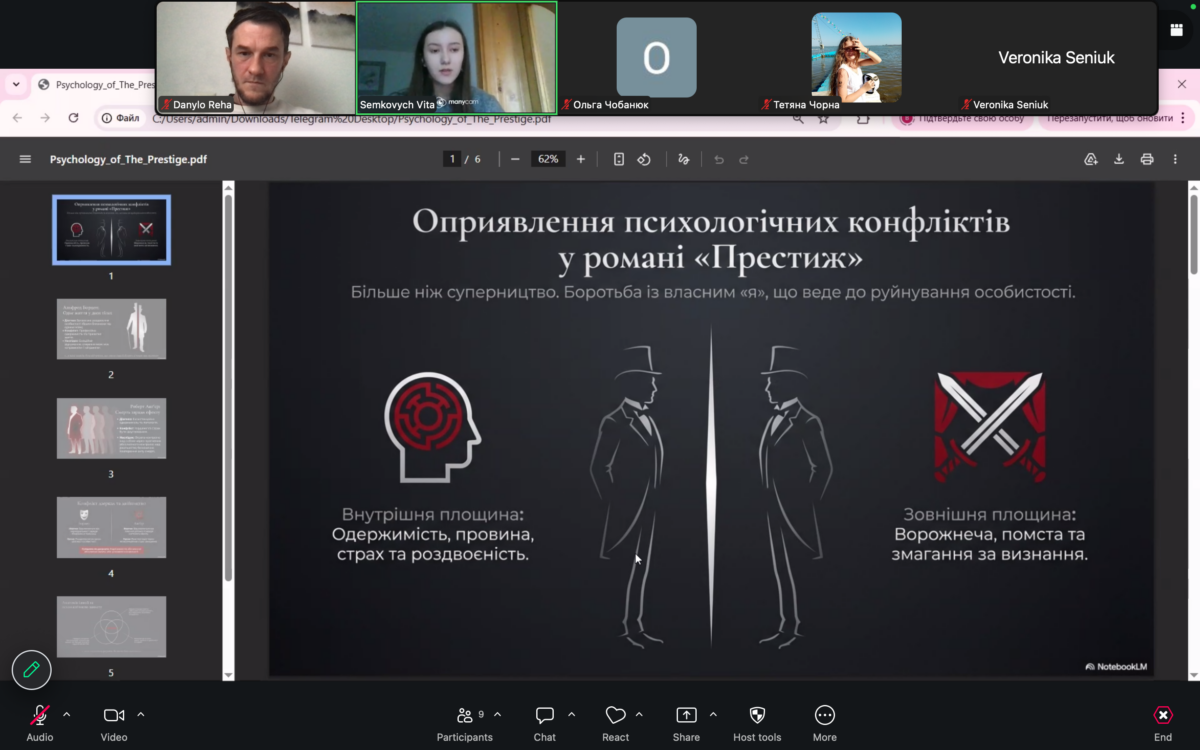Click the Share screen button

click(686, 716)
